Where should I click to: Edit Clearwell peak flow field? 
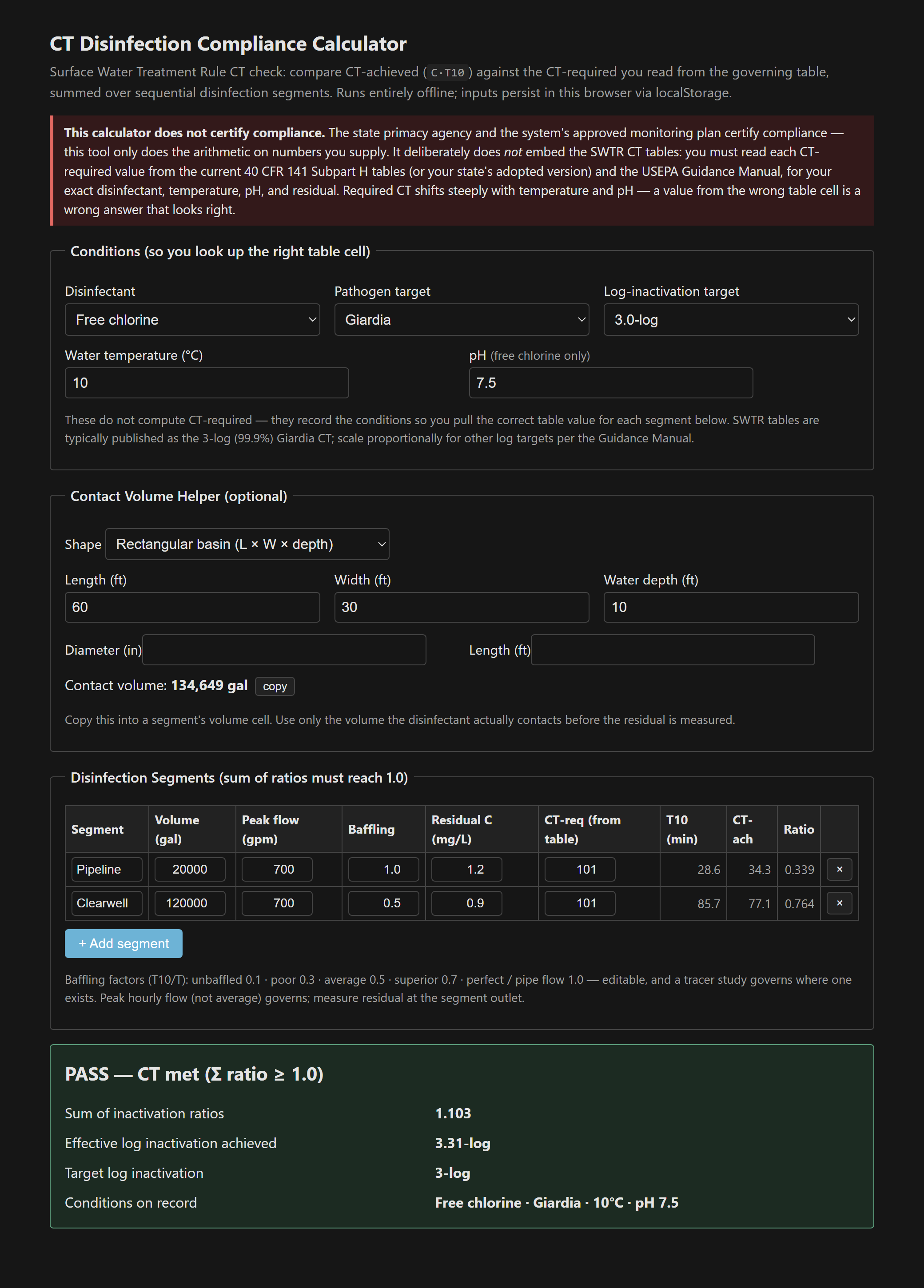[277, 903]
